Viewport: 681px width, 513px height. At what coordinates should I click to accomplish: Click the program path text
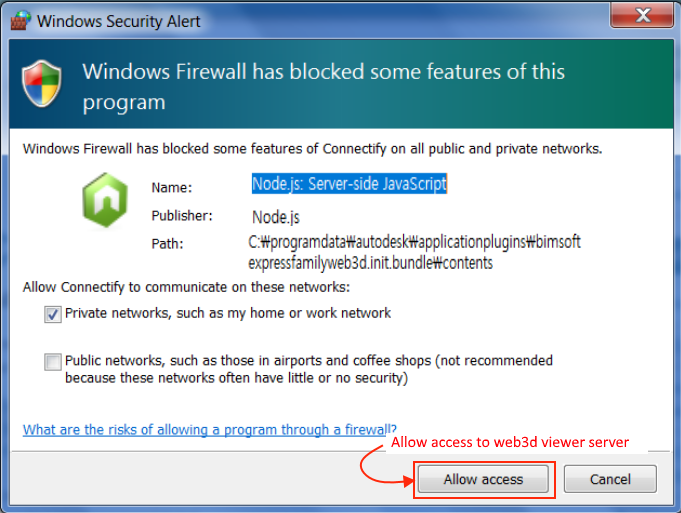(x=414, y=252)
